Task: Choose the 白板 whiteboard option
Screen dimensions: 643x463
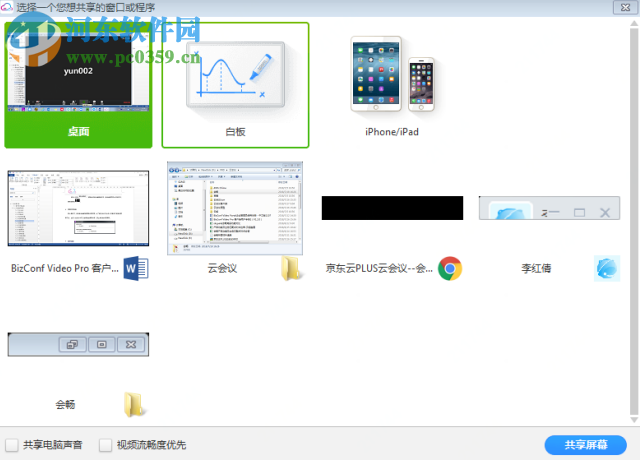Action: click(x=235, y=85)
